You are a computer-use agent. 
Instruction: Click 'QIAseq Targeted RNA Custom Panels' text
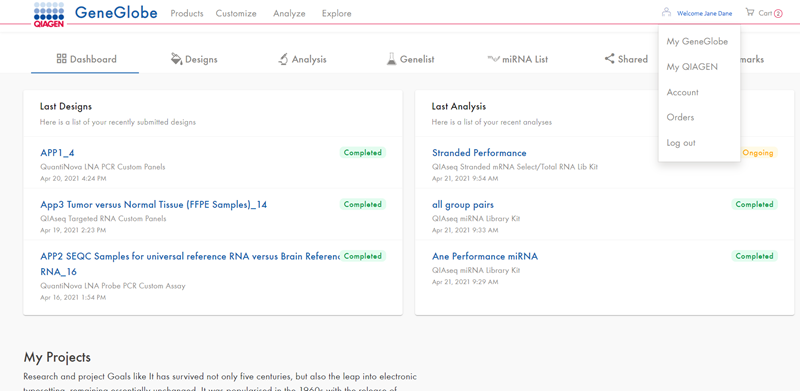(103, 218)
